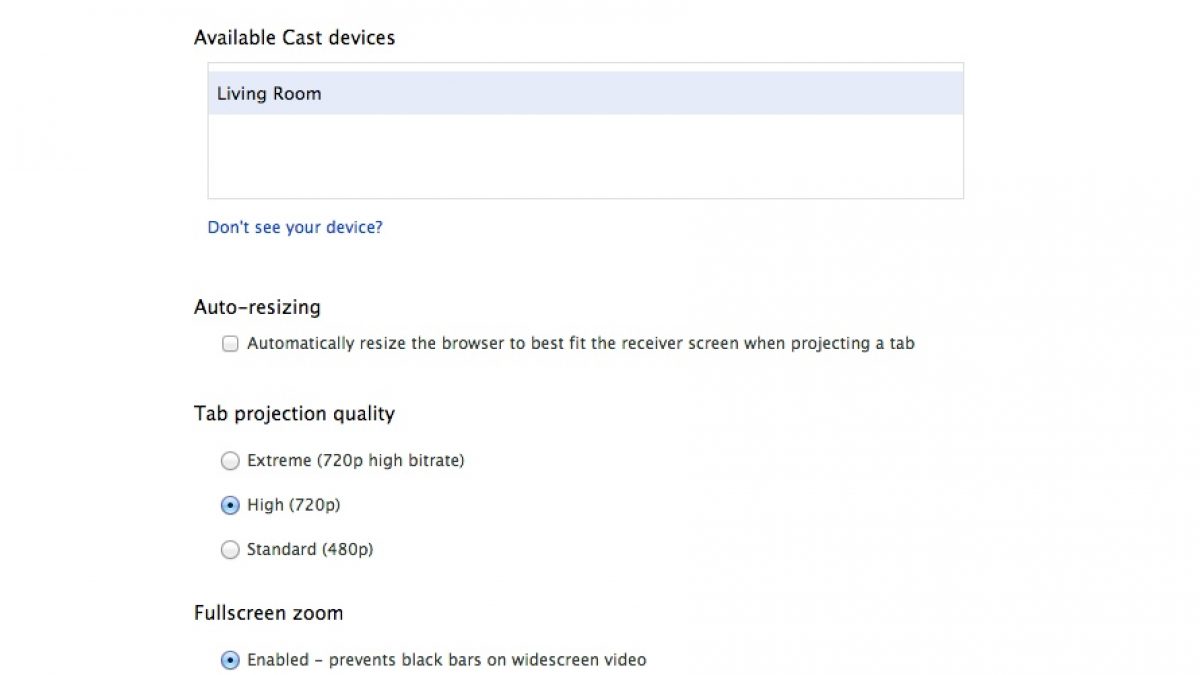The height and width of the screenshot is (675, 1200).
Task: Click the "Available Cast devices" heading
Action: [294, 38]
